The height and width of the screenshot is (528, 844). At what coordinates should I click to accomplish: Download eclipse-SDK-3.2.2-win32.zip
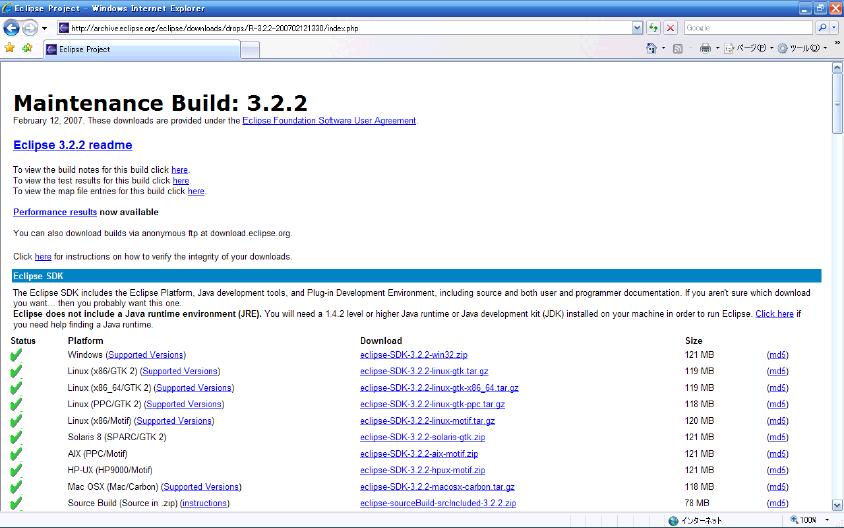413,355
